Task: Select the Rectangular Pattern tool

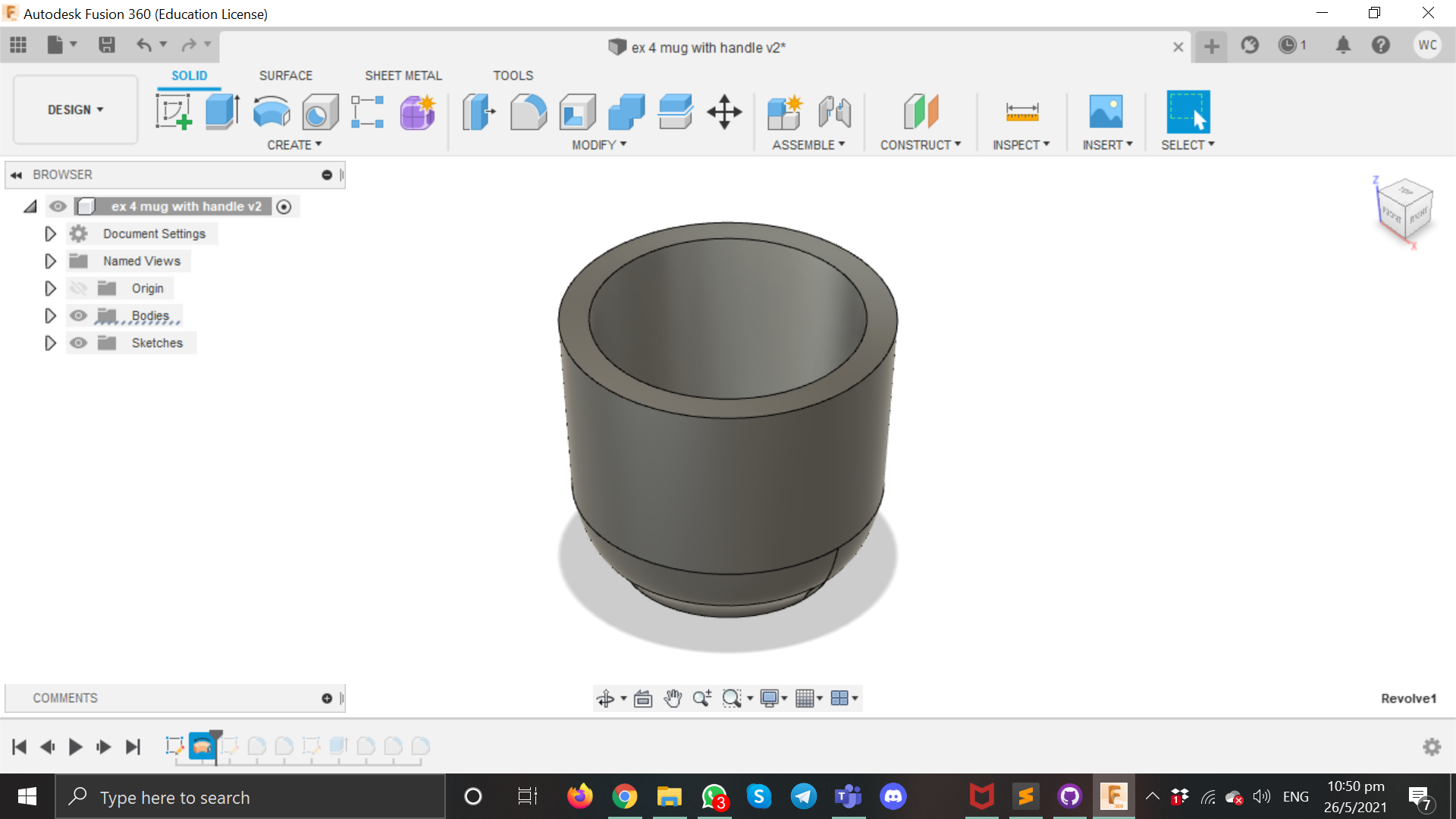Action: 368,111
